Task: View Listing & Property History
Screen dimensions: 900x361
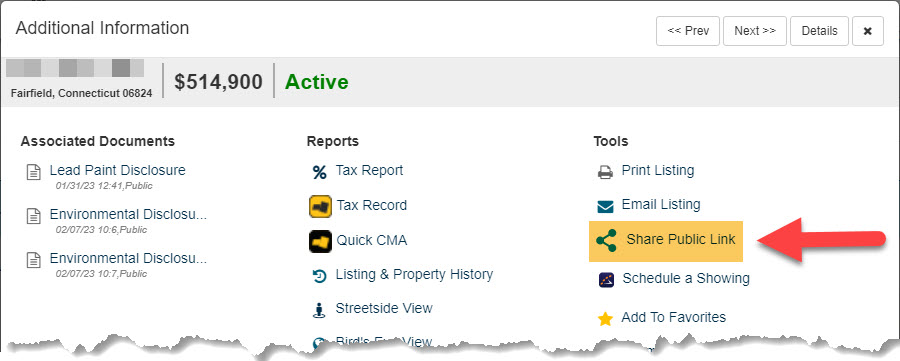Action: point(414,274)
